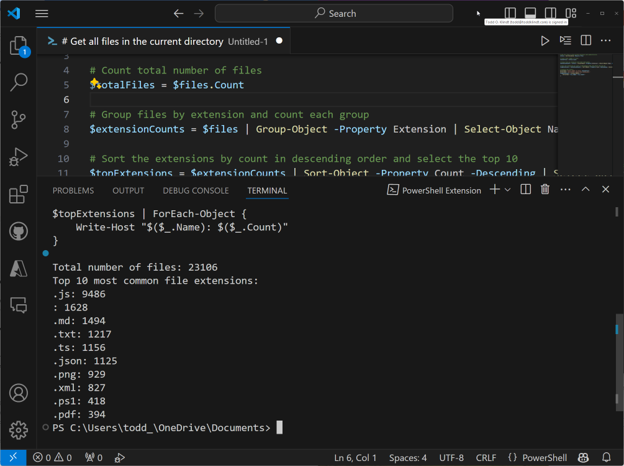Customize layout button in title bar
The image size is (624, 466).
click(571, 13)
